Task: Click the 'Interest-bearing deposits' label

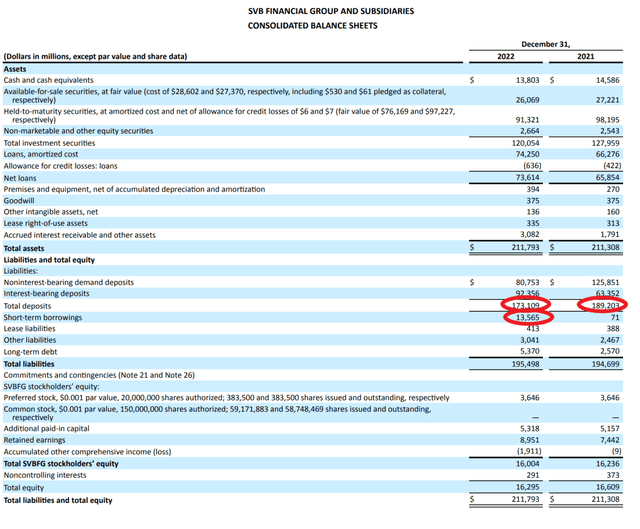Action: point(47,293)
